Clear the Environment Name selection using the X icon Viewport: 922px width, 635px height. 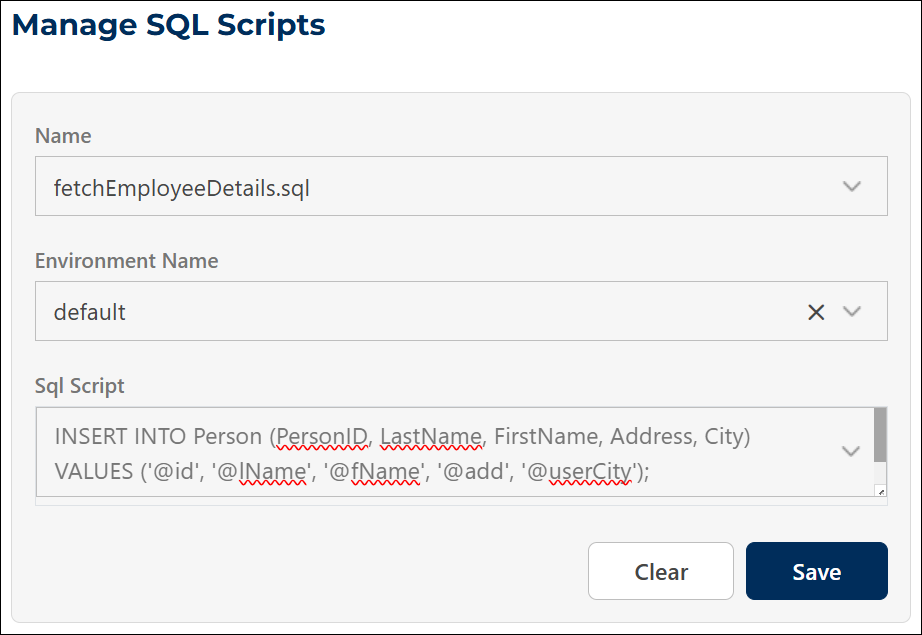816,312
